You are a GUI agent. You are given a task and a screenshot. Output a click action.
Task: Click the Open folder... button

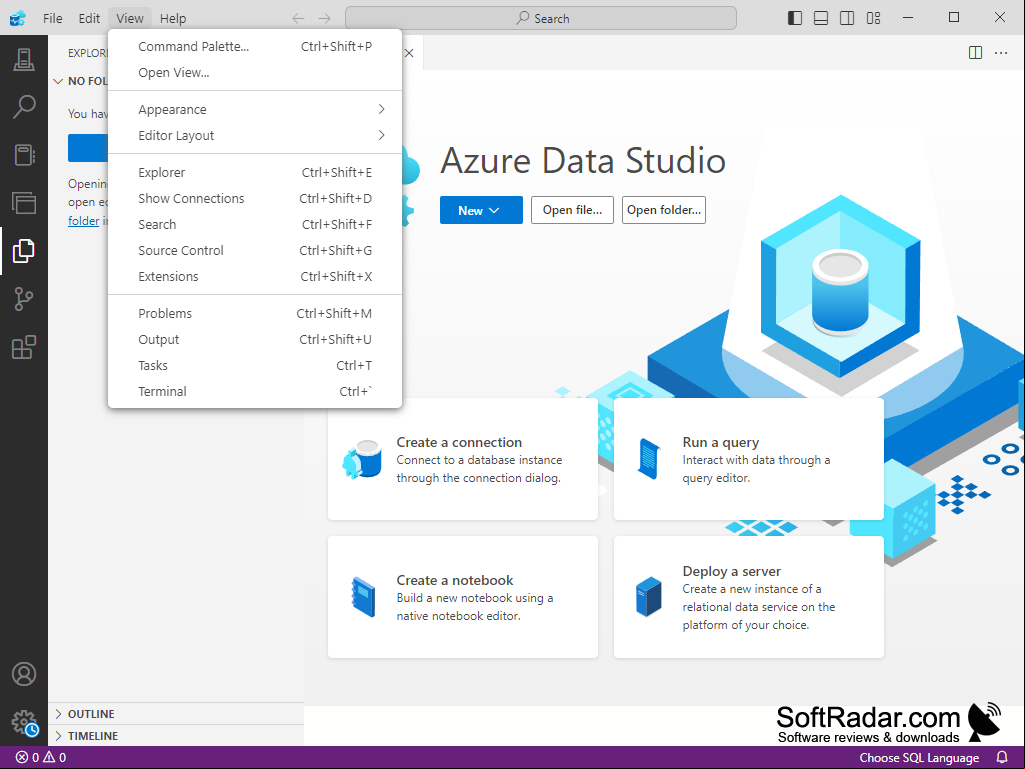point(664,210)
